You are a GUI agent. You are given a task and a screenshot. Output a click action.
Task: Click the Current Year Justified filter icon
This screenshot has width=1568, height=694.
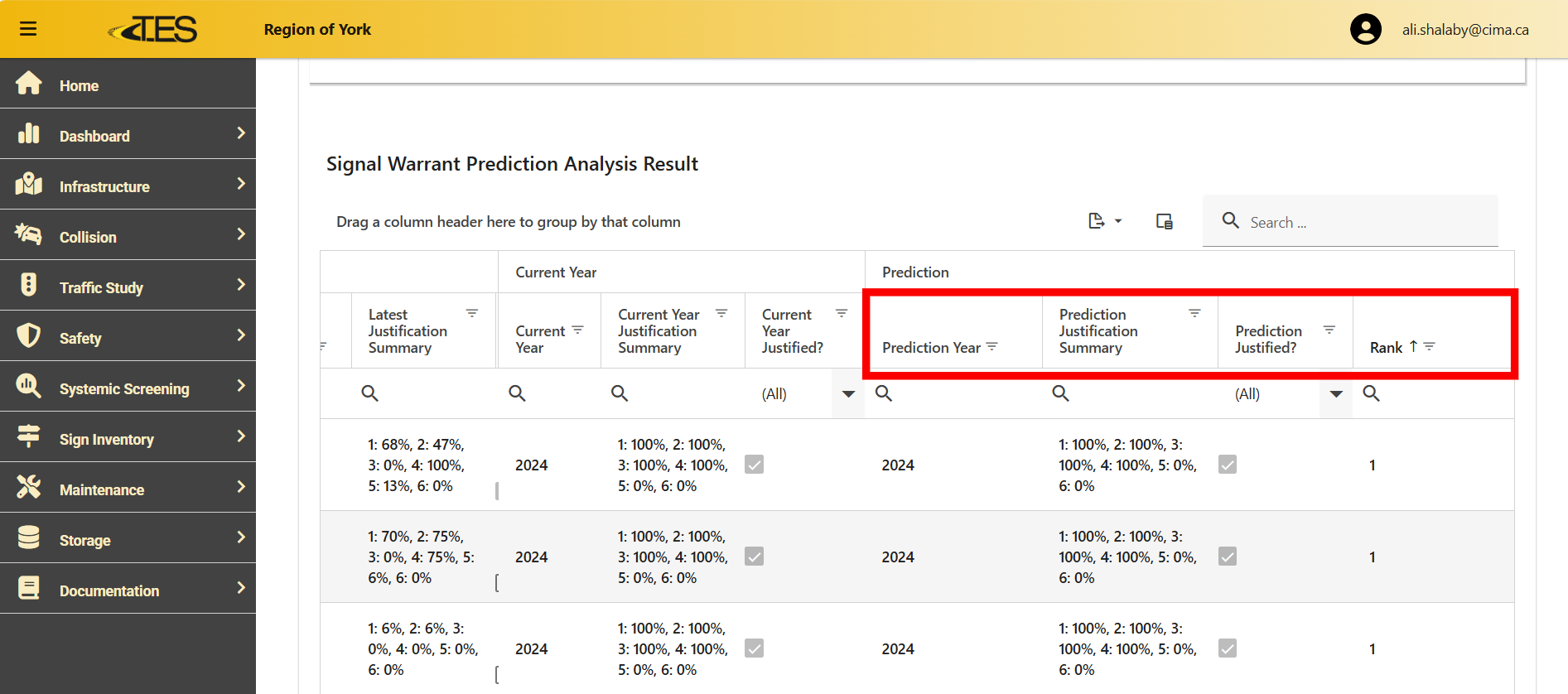tap(842, 313)
